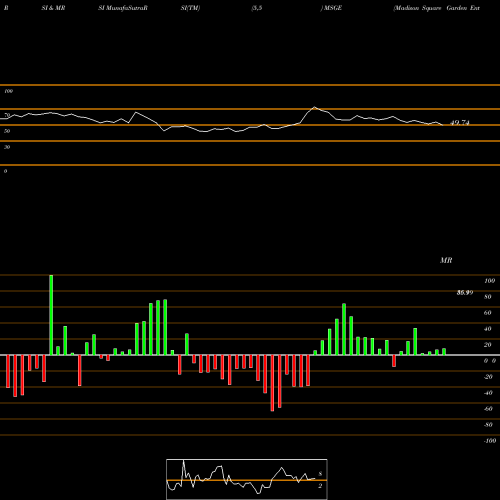The height and width of the screenshot is (500, 500).
Task: Select the MR axis label 60
Action: [488, 313]
